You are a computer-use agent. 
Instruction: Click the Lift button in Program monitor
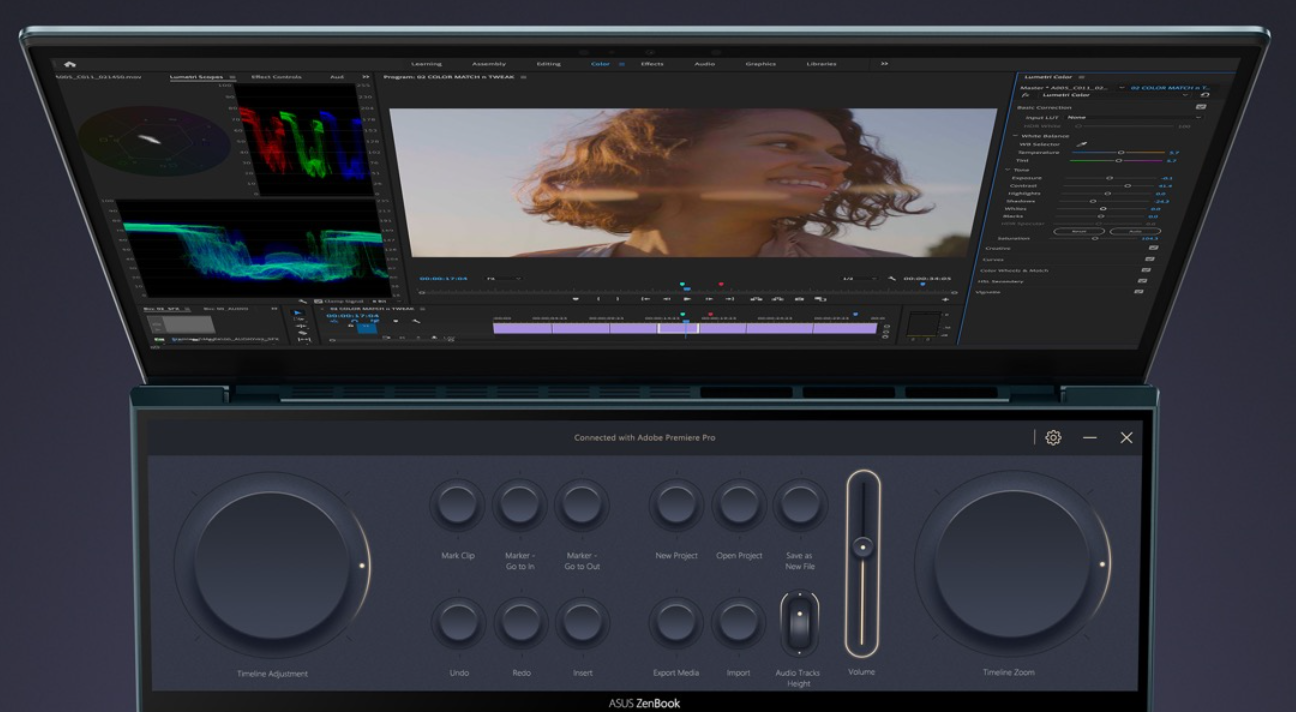pyautogui.click(x=756, y=298)
